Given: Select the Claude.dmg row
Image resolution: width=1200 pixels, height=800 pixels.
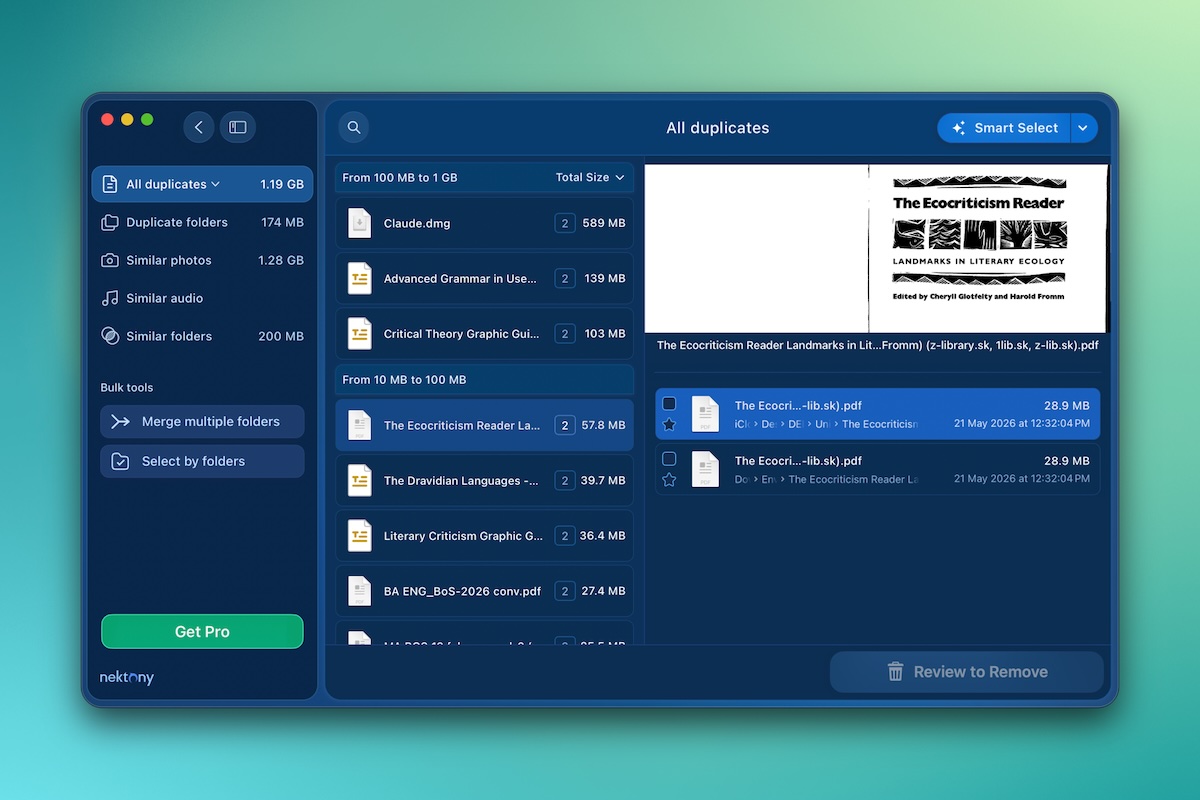Looking at the screenshot, I should click(484, 223).
